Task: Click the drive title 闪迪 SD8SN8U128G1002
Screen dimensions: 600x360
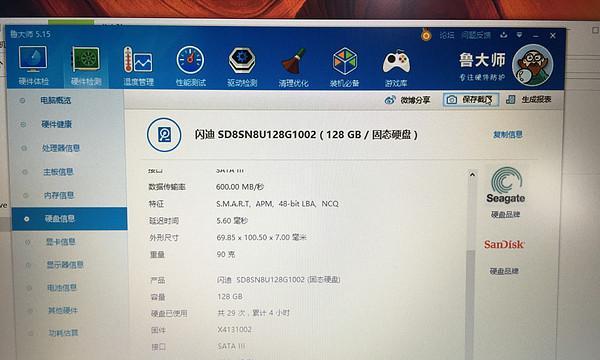Action: (x=306, y=135)
